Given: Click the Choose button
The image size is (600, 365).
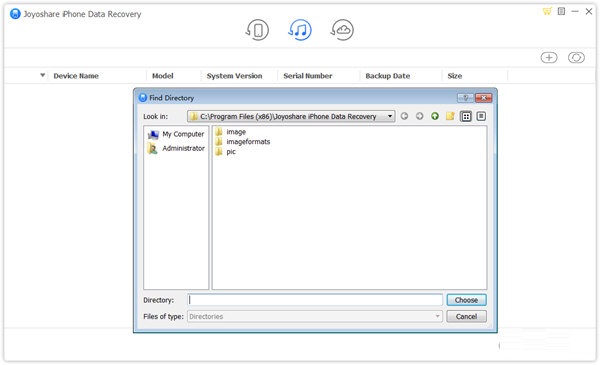Looking at the screenshot, I should click(x=466, y=300).
